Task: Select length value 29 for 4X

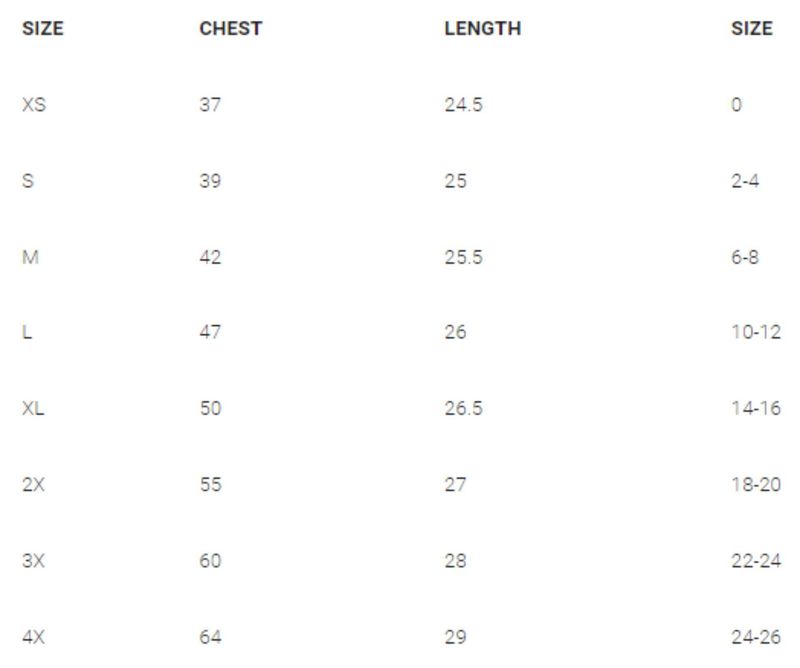Action: [455, 637]
